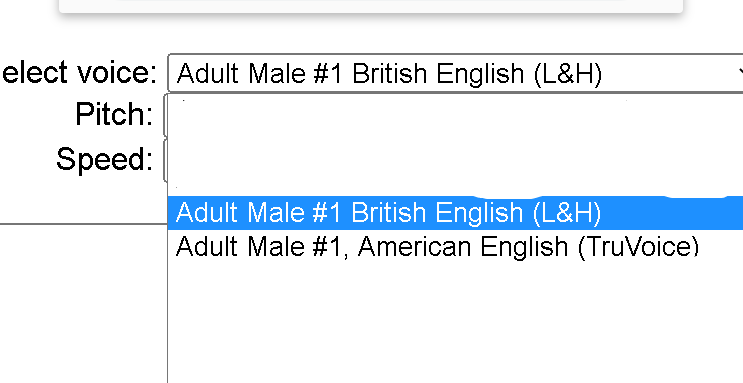Click the 'Pitch:' label text

(114, 114)
